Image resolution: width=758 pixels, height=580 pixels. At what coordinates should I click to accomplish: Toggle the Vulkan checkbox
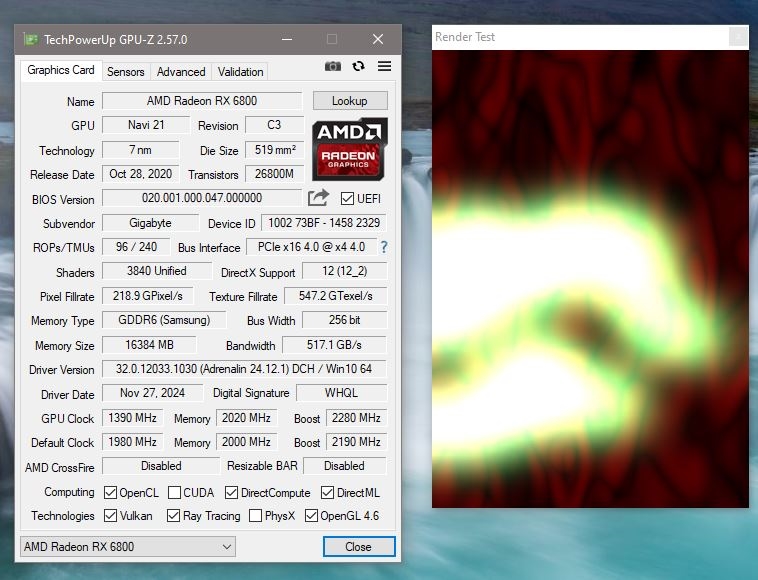pyautogui.click(x=110, y=516)
